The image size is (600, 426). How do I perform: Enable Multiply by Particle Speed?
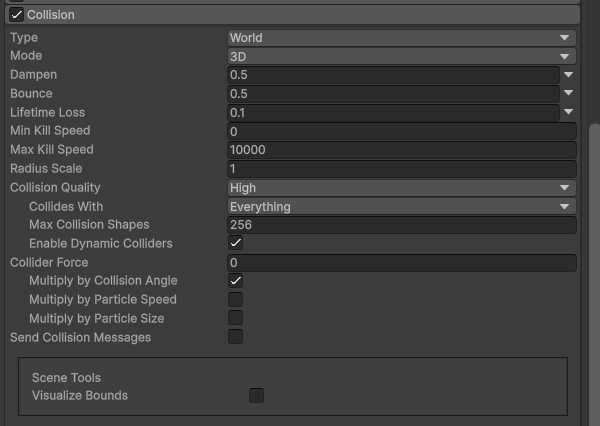tap(236, 300)
